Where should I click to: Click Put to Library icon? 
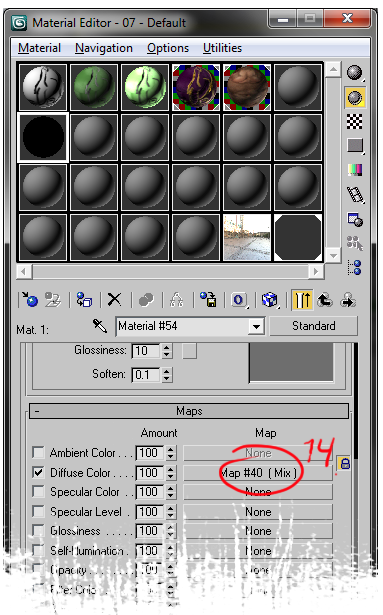208,300
